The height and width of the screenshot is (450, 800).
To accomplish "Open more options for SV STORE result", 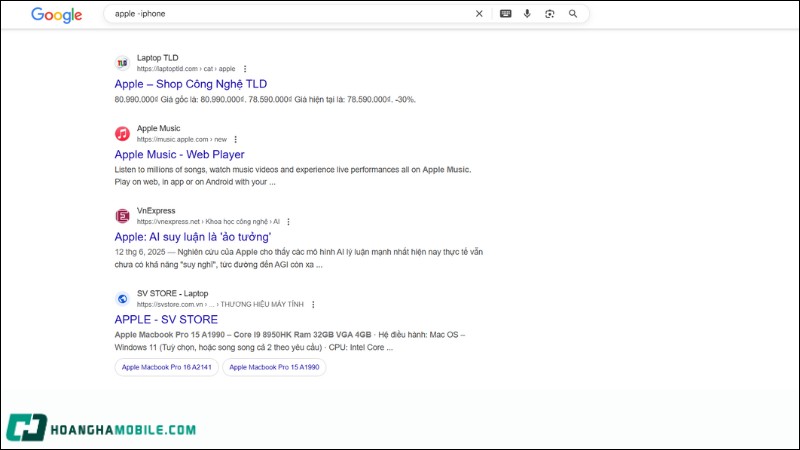I will point(313,304).
